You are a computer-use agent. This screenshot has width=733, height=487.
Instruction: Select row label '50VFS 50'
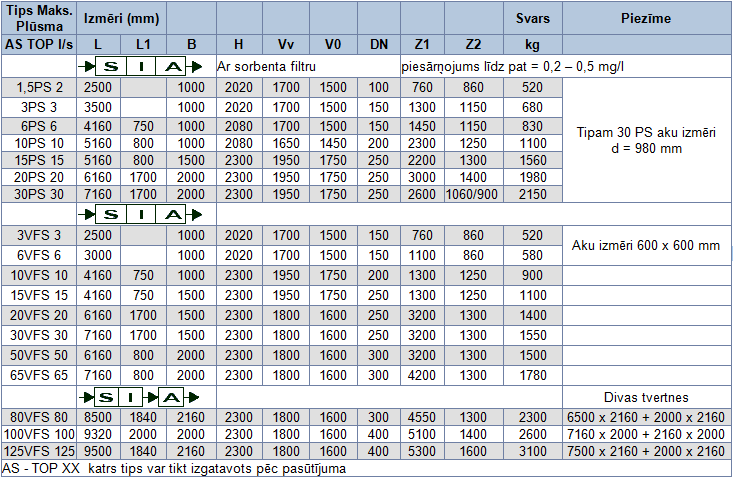click(39, 355)
